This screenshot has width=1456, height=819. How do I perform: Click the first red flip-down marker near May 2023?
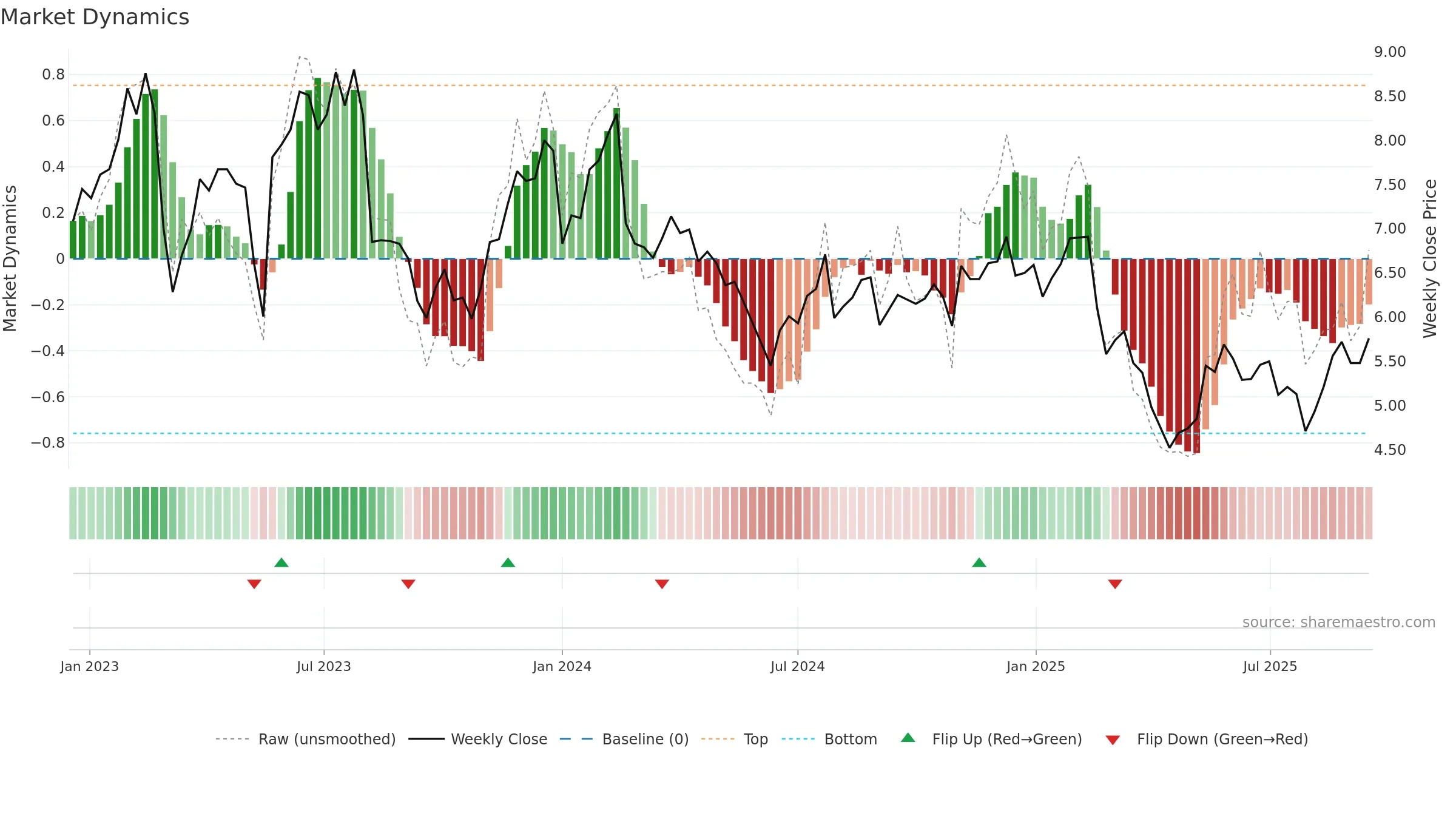click(254, 584)
